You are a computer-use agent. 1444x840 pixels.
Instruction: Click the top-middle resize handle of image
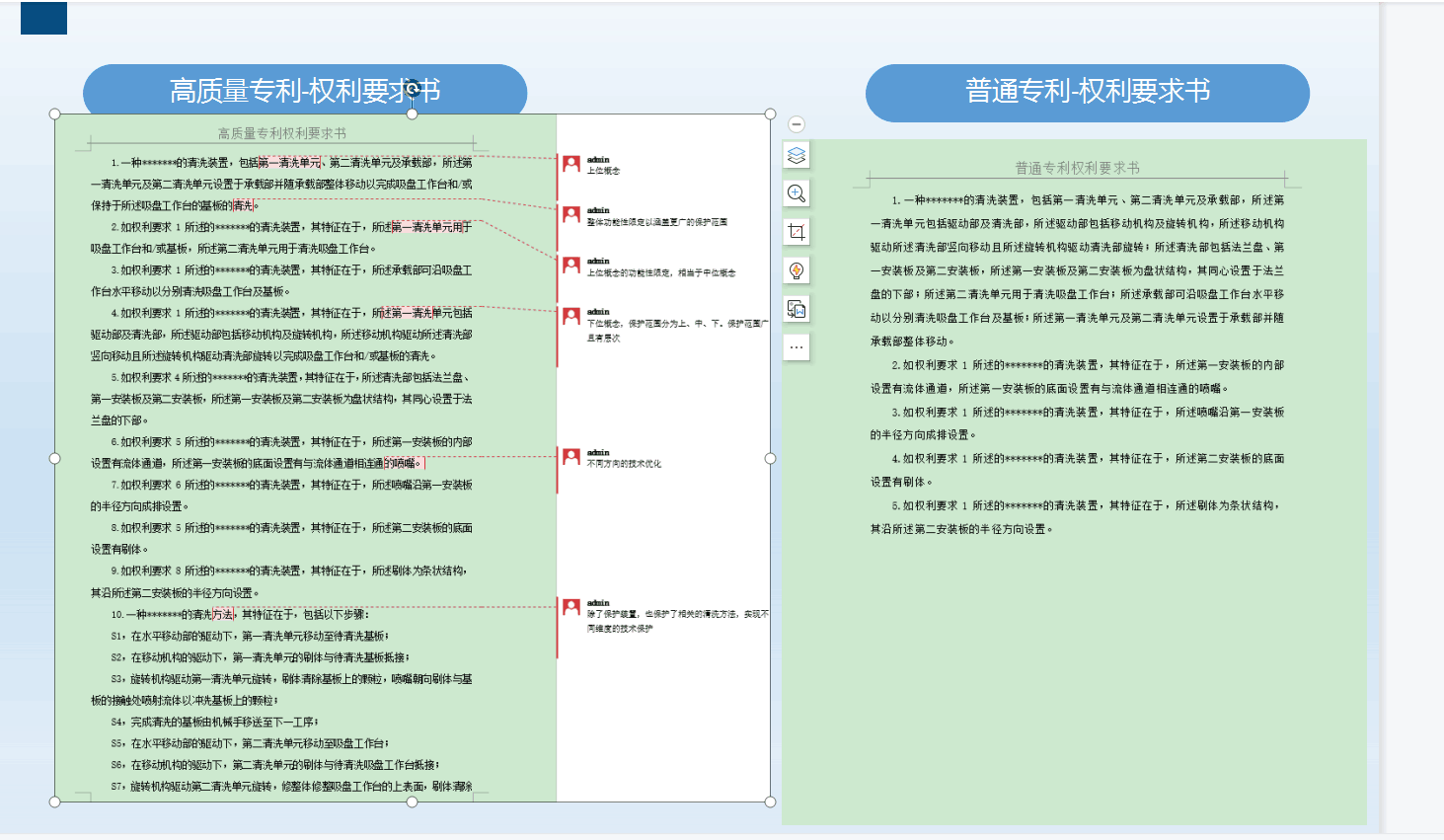point(413,115)
